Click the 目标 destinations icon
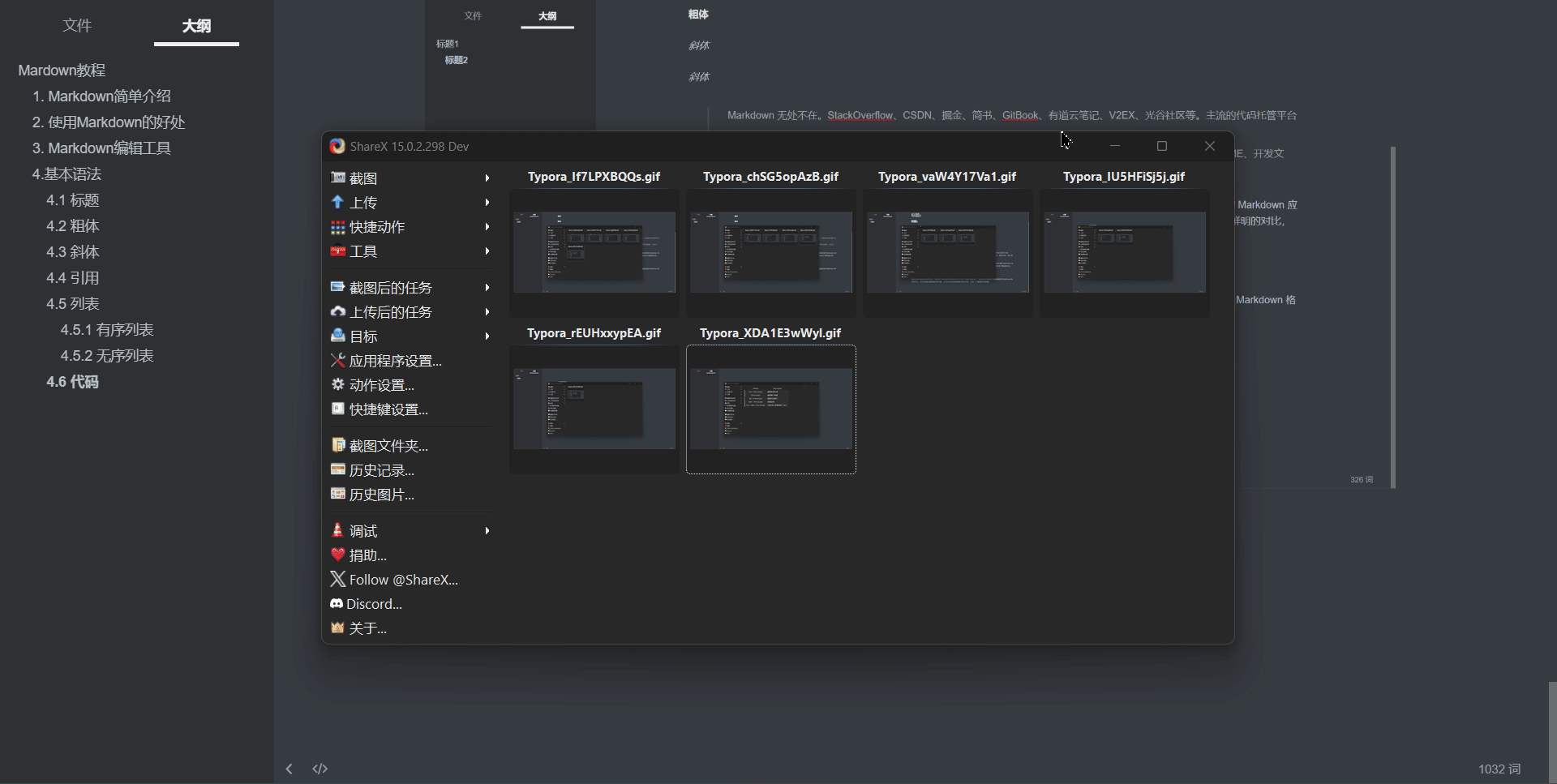The image size is (1557, 784). click(338, 336)
